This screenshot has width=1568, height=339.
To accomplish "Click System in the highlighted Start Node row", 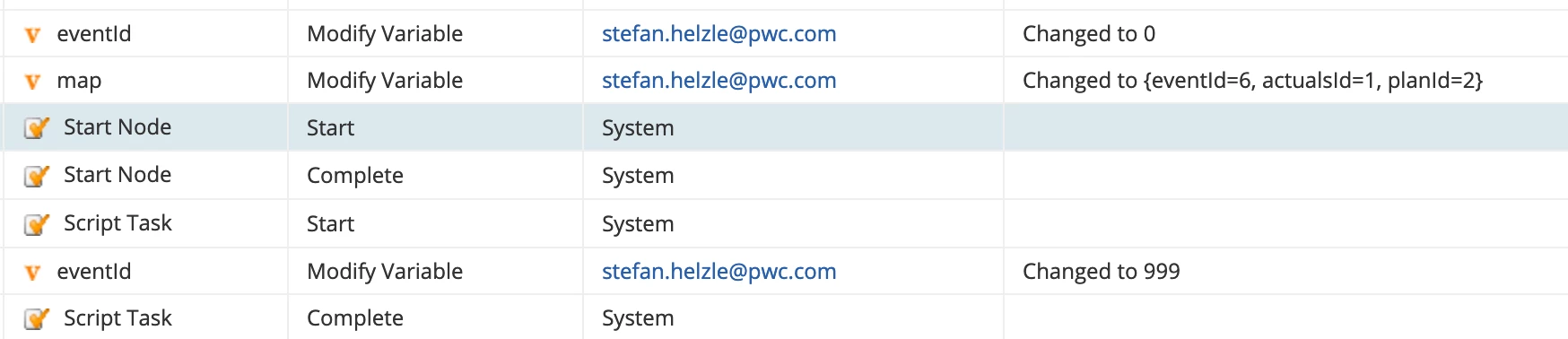I will tap(638, 128).
